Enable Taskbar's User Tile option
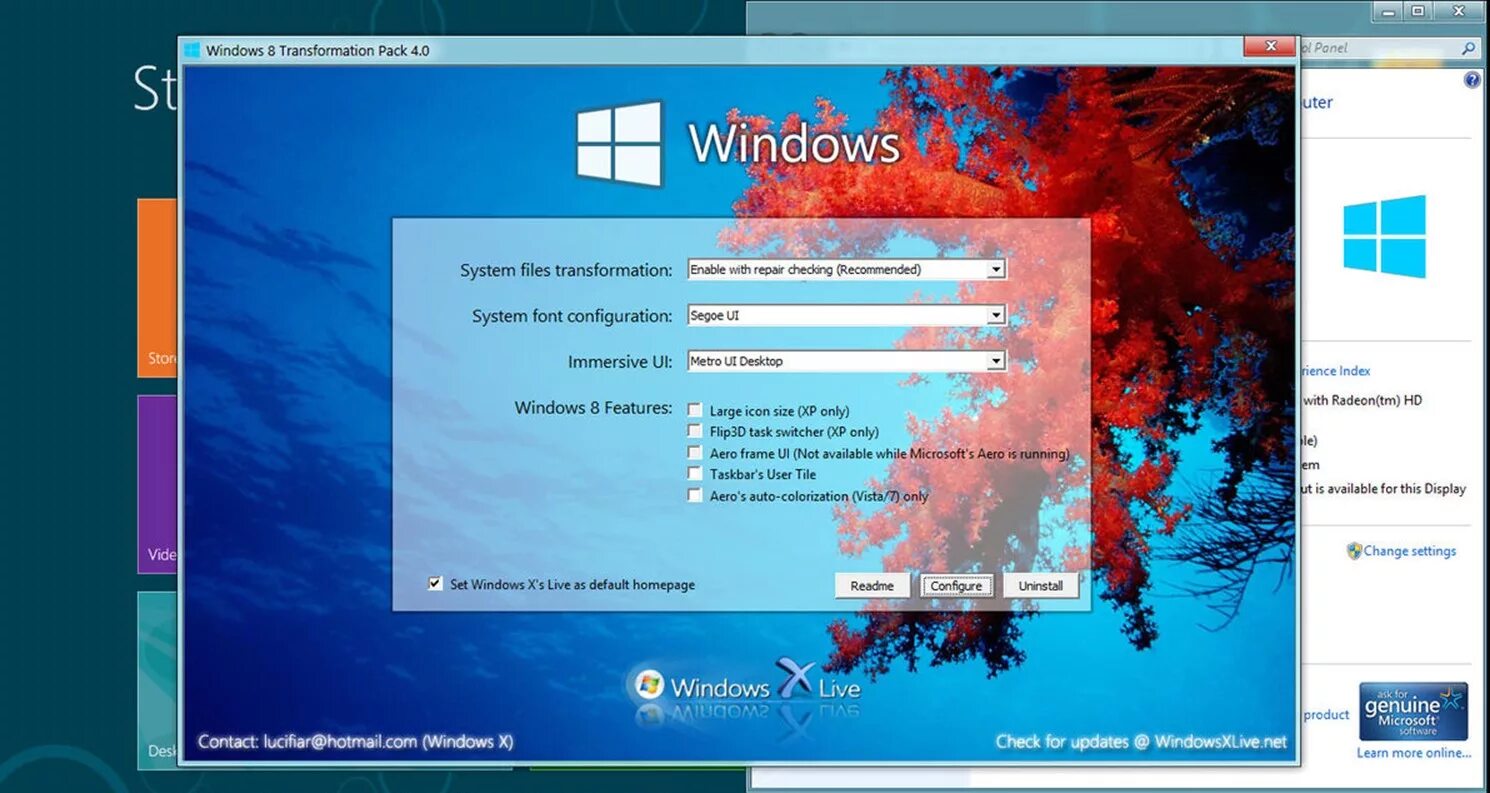1490x793 pixels. tap(695, 474)
